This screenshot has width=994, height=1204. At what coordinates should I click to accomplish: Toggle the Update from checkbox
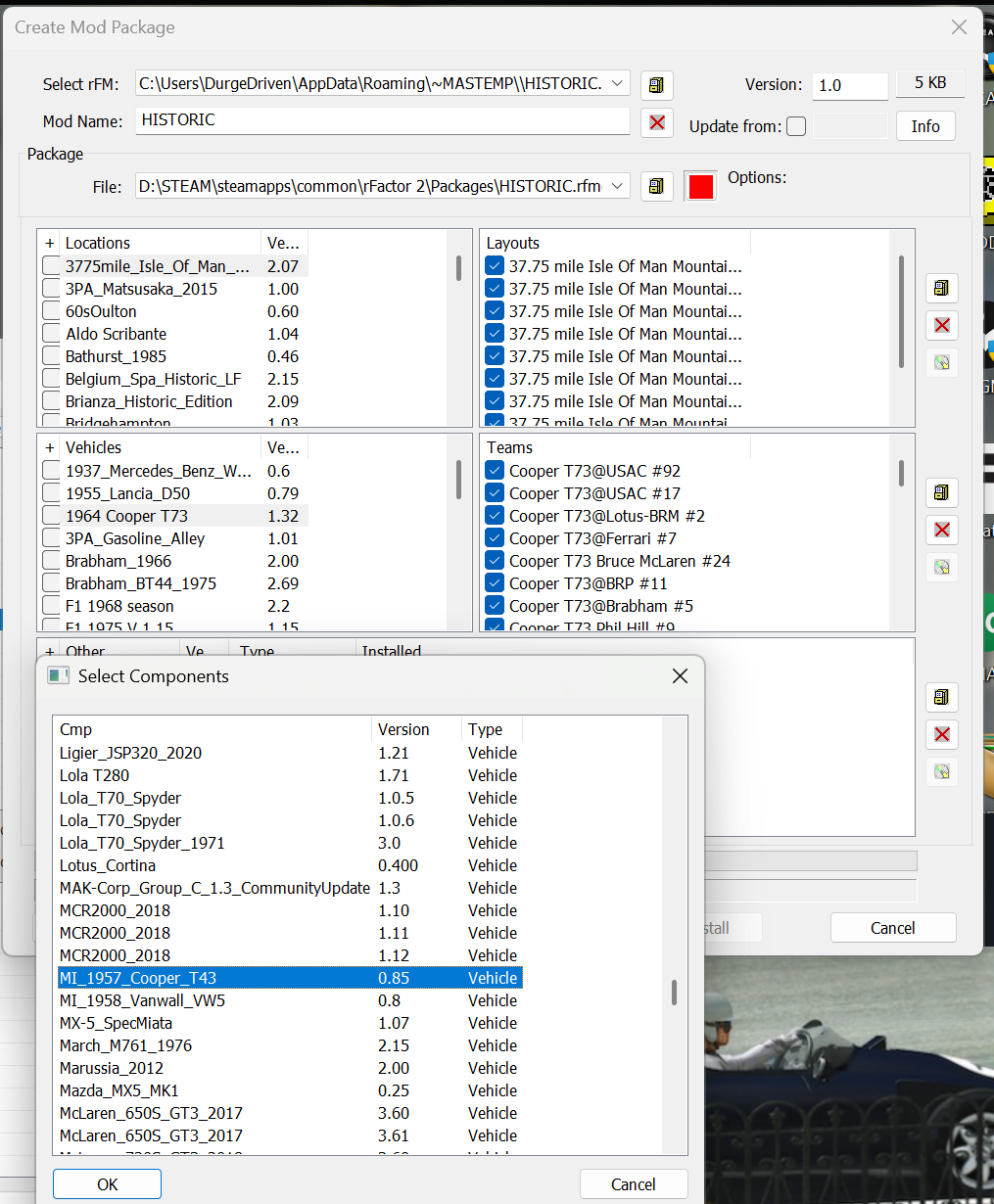(x=796, y=126)
